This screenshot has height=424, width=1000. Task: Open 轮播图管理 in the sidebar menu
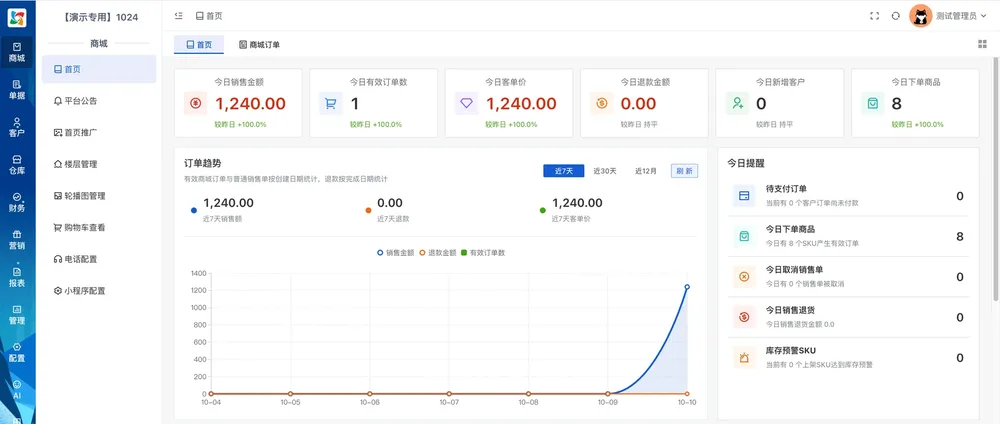[x=99, y=196]
